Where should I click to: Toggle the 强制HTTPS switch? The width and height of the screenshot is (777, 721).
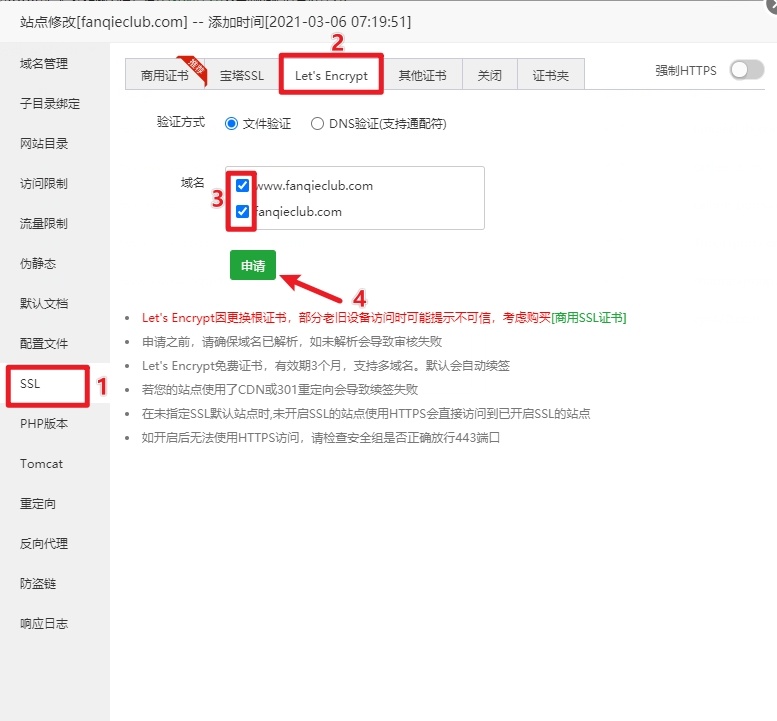click(747, 70)
